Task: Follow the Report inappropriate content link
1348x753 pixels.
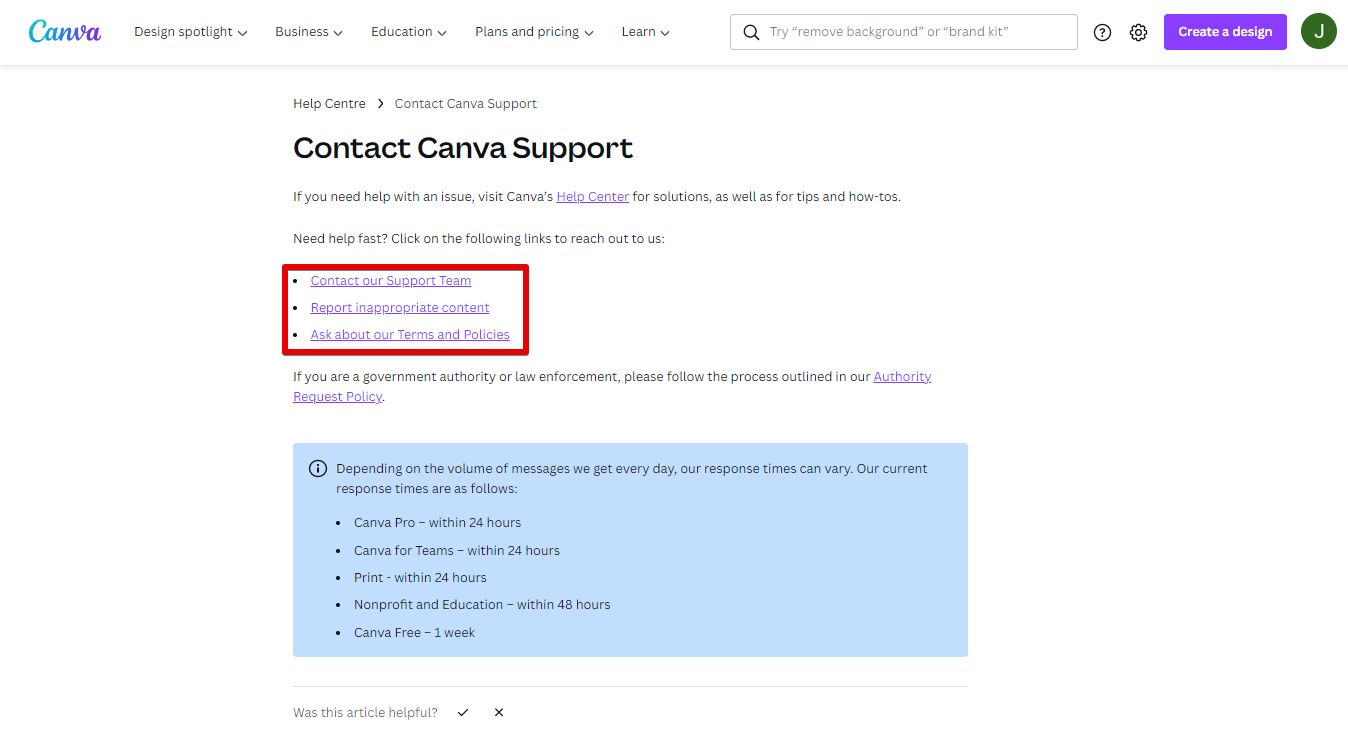Action: (400, 308)
